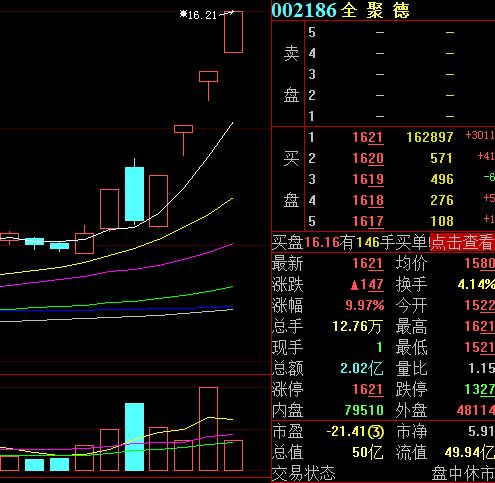Click the 内盘 value 79510

[x=364, y=410]
